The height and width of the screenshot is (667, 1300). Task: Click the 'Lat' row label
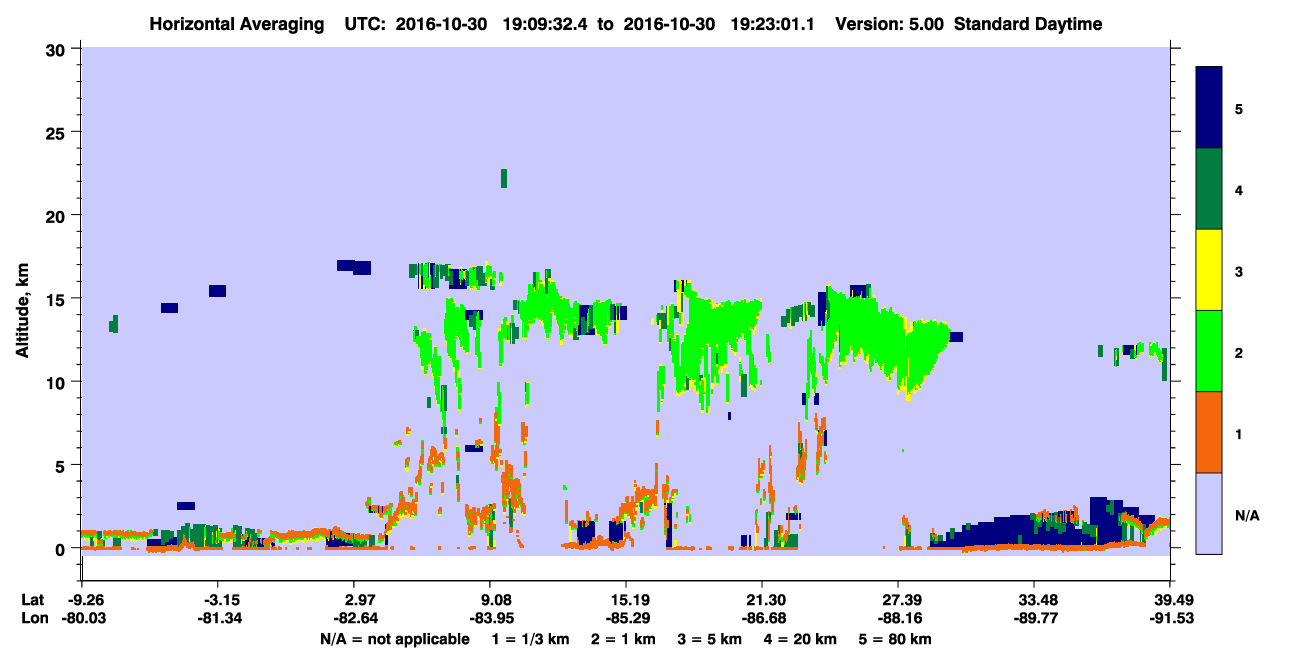32,599
